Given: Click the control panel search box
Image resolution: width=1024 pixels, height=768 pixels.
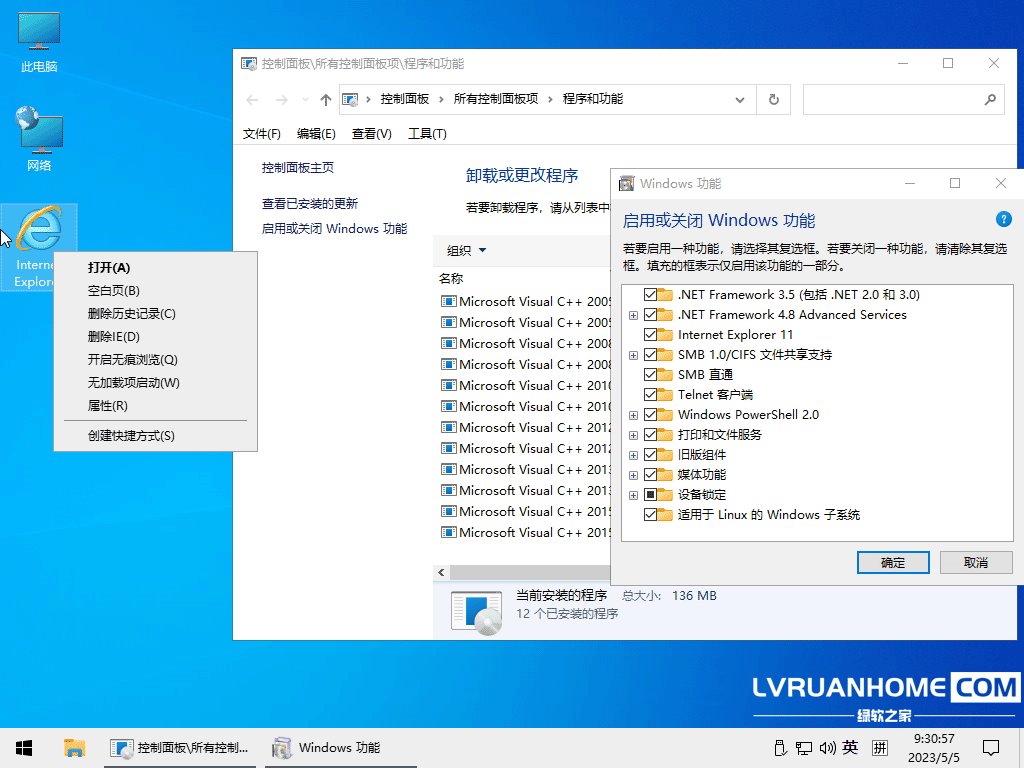Looking at the screenshot, I should (890, 100).
